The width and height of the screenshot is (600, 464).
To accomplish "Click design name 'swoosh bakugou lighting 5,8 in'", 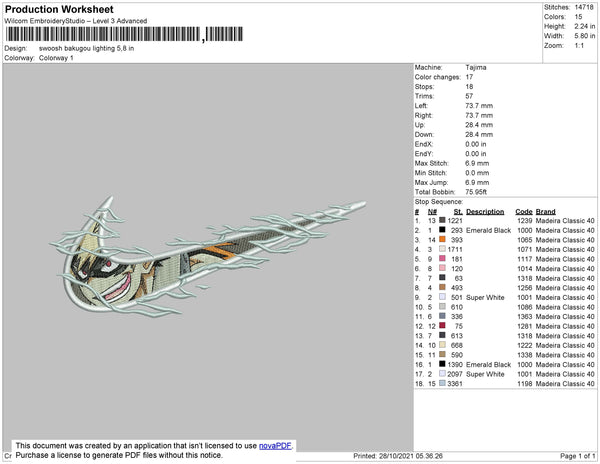I will pyautogui.click(x=86, y=49).
